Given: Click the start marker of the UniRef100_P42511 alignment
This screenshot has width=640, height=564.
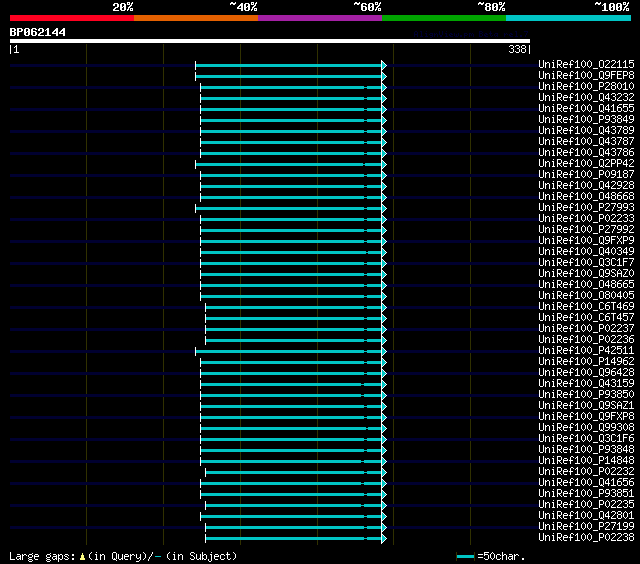Looking at the screenshot, I should click(x=196, y=351).
